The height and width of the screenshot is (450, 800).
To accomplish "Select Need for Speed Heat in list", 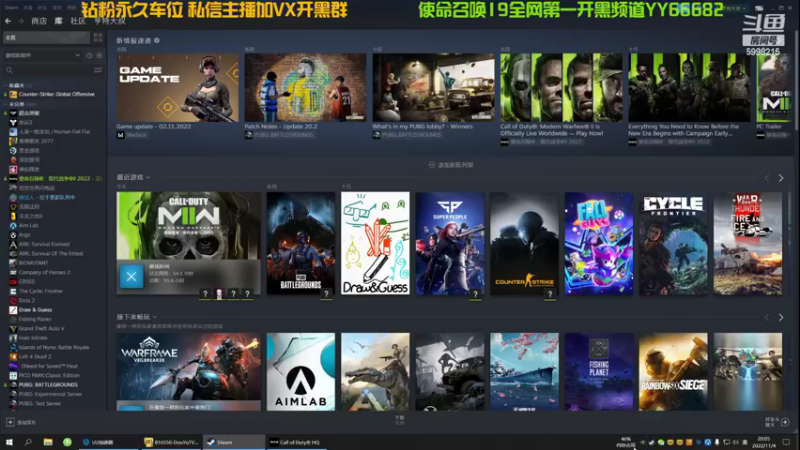I will [x=49, y=366].
